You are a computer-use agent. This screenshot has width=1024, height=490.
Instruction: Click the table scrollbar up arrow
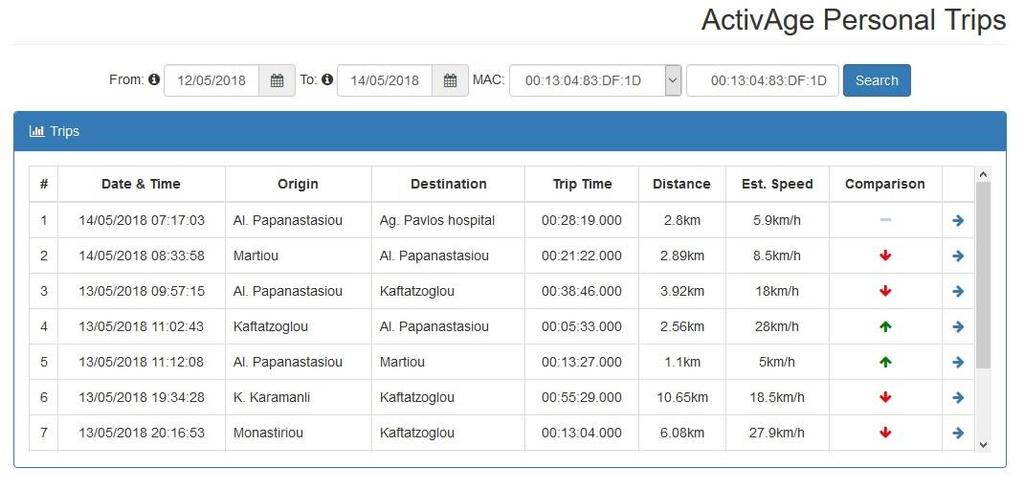coord(983,174)
